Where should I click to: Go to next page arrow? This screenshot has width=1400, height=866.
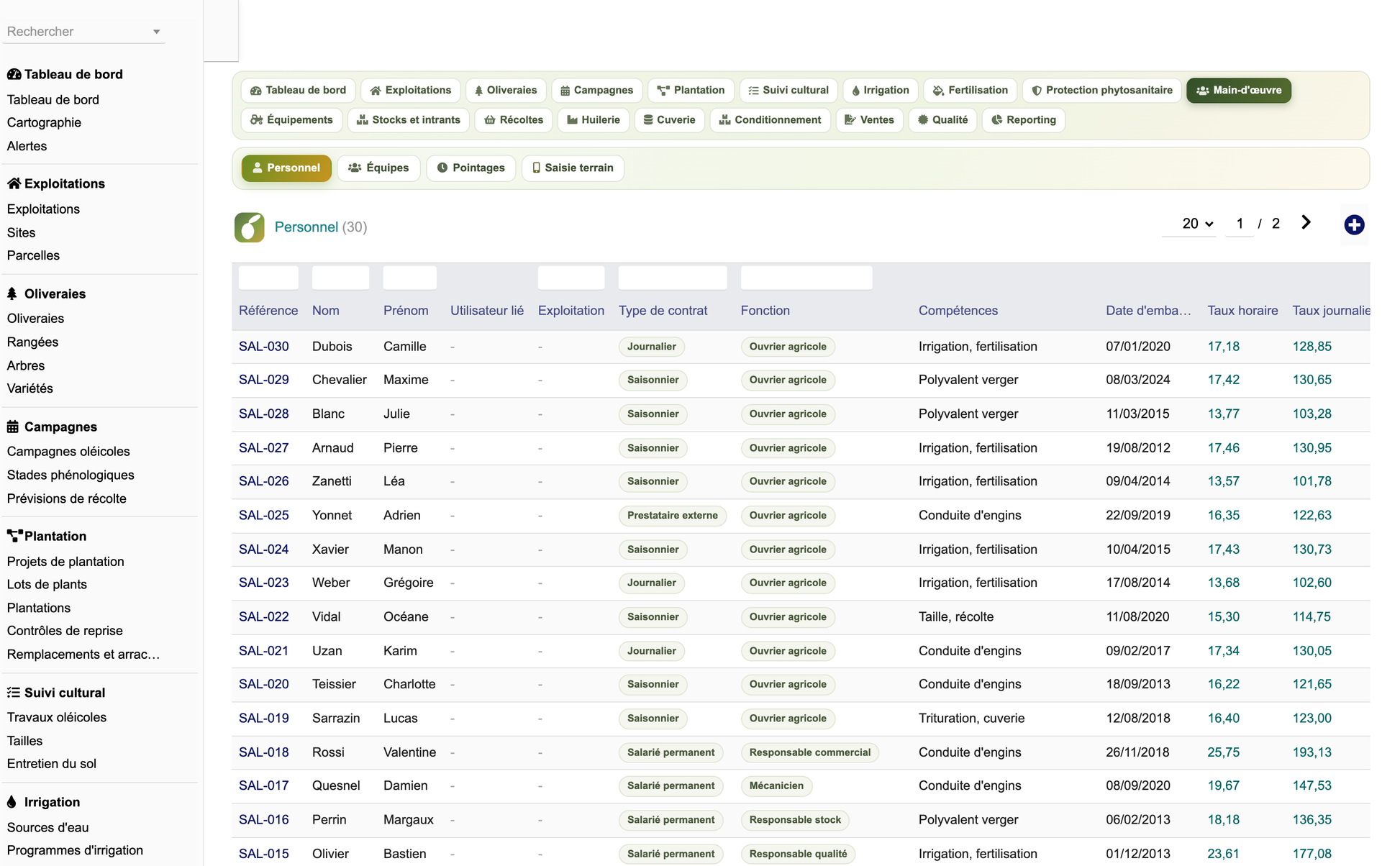click(x=1306, y=223)
